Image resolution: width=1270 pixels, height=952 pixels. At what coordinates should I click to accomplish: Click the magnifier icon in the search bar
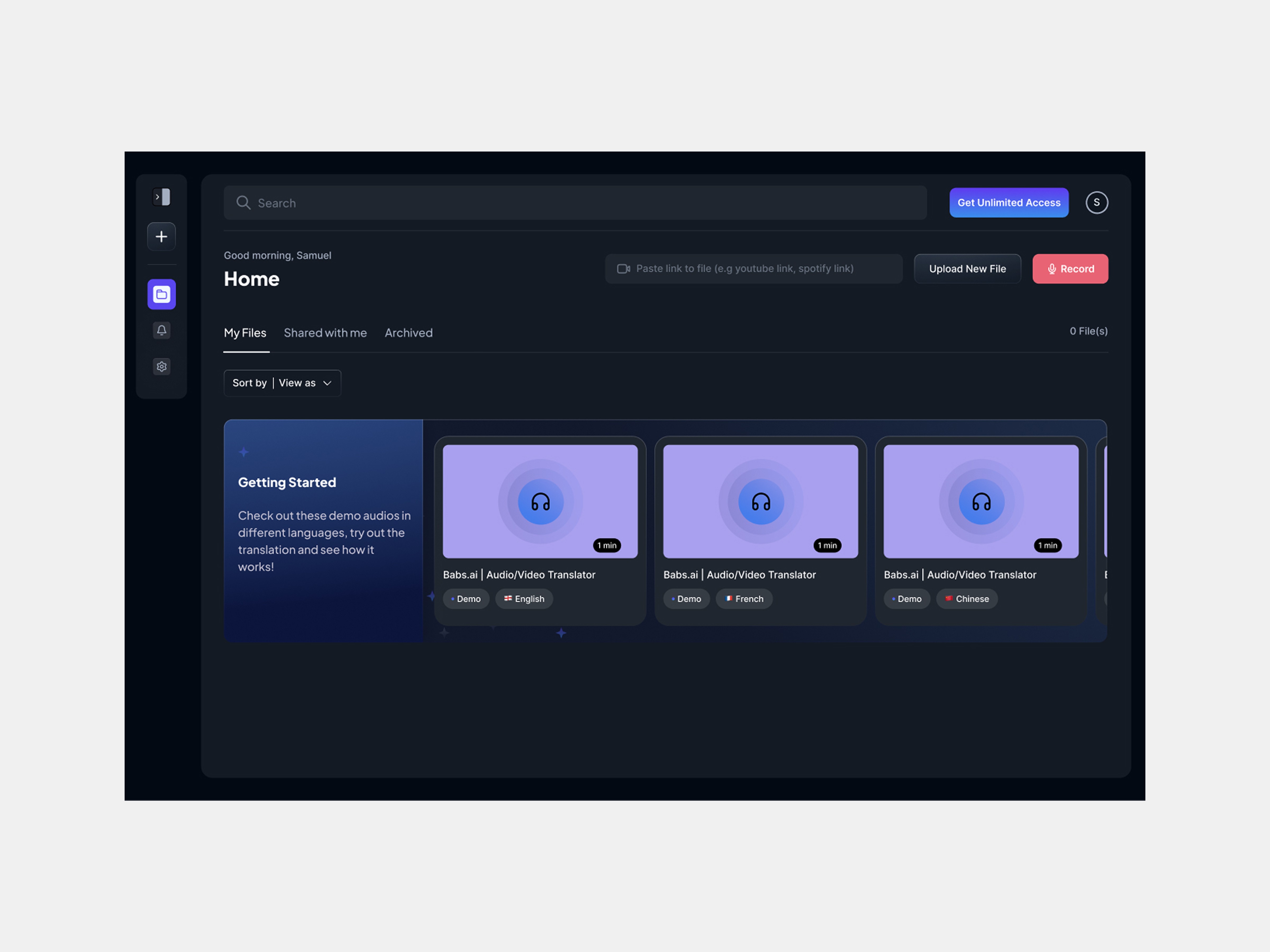(243, 203)
